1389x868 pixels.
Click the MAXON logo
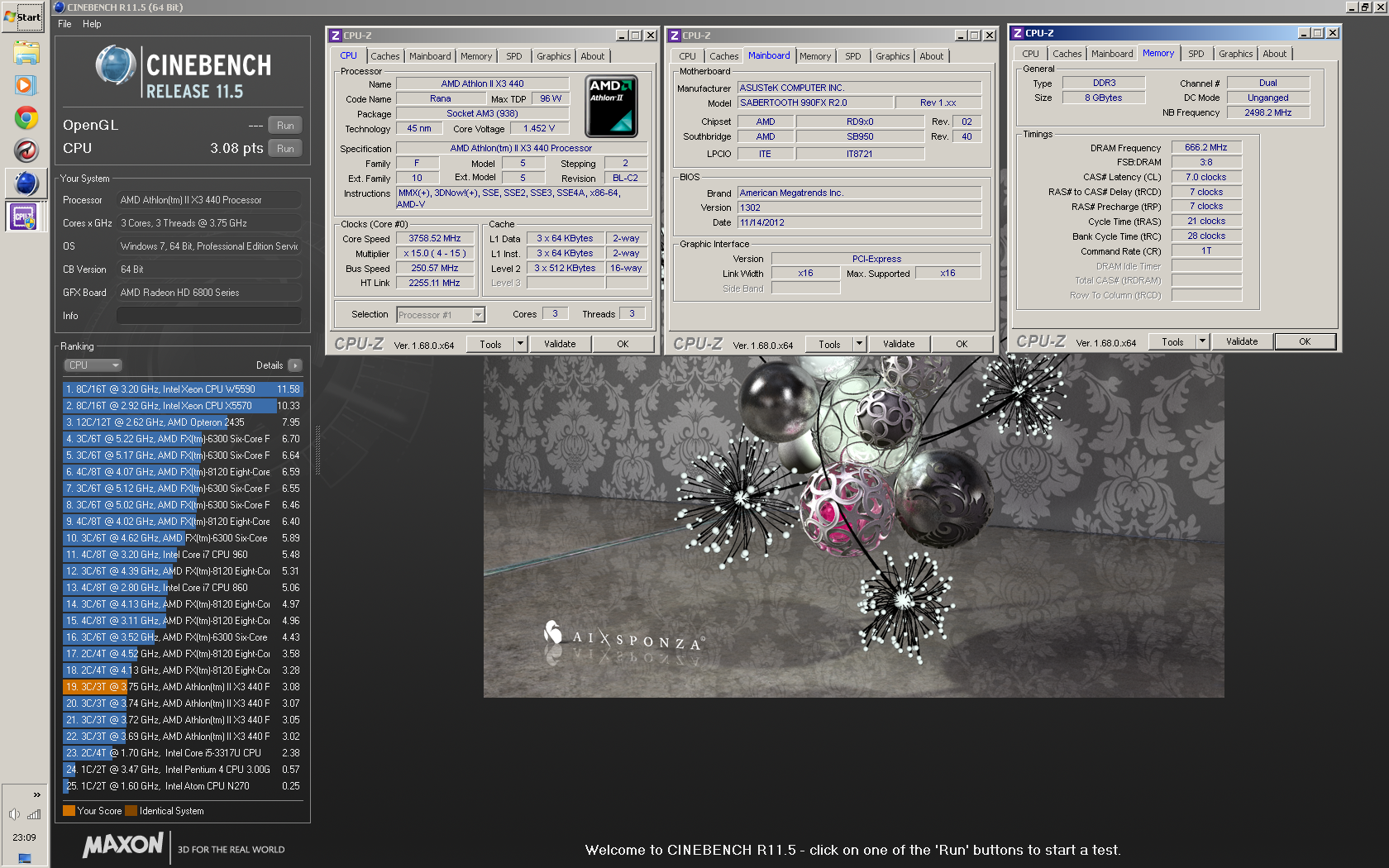point(123,845)
